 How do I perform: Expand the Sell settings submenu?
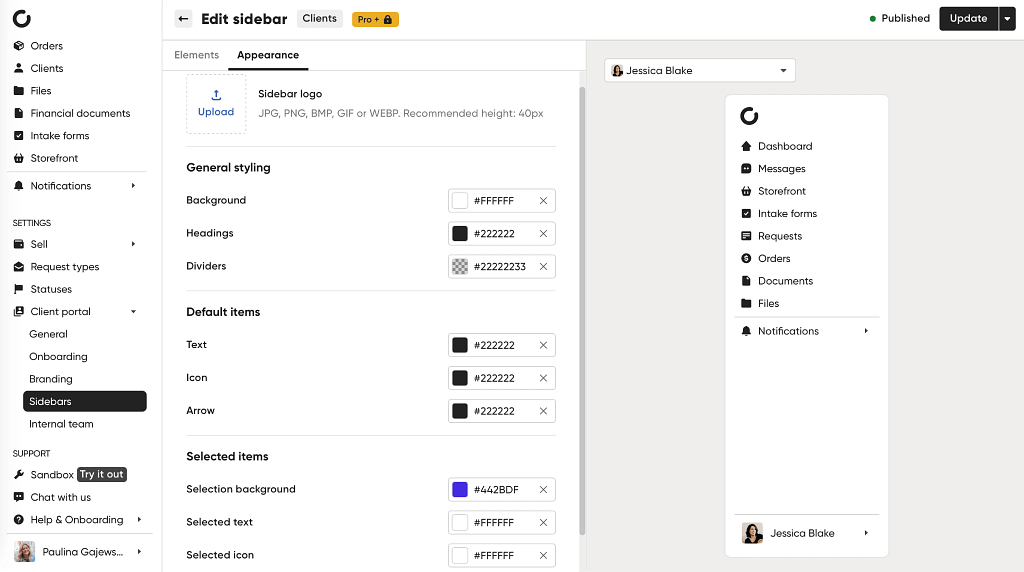click(x=133, y=244)
